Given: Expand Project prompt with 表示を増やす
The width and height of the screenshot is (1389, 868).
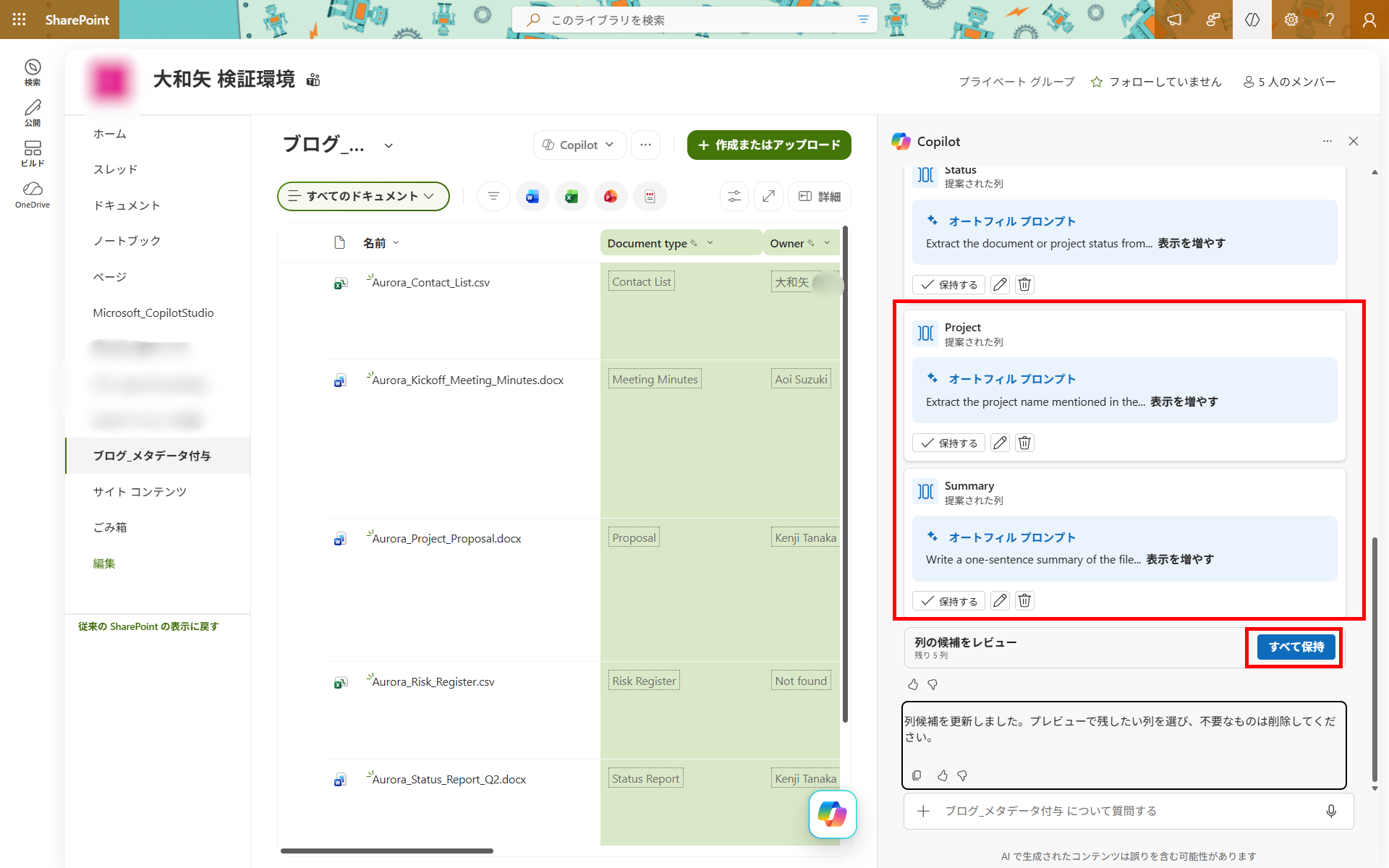Looking at the screenshot, I should pos(1184,401).
